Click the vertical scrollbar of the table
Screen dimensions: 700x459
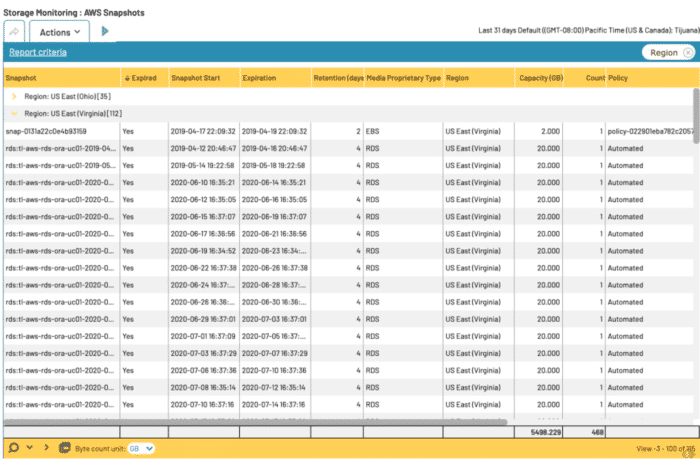pyautogui.click(x=695, y=250)
